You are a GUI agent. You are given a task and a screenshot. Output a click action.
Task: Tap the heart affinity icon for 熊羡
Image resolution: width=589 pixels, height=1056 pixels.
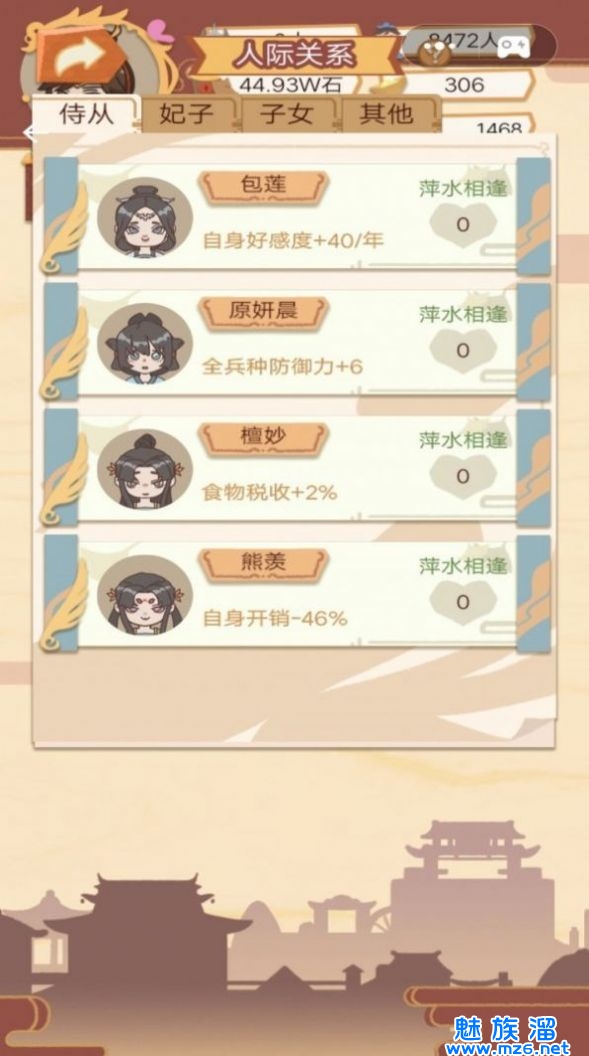(463, 602)
